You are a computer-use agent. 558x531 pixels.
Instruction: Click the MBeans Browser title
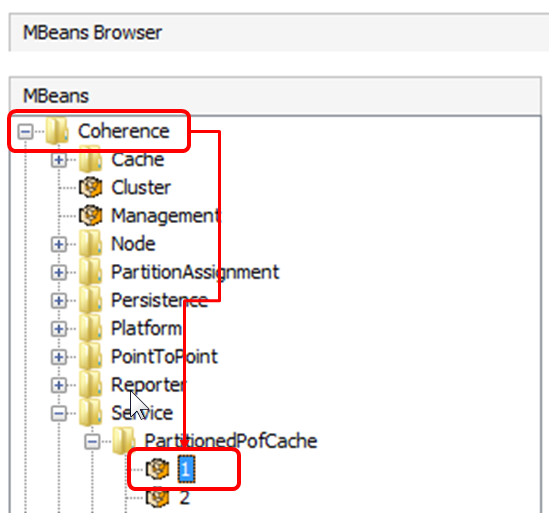point(92,33)
